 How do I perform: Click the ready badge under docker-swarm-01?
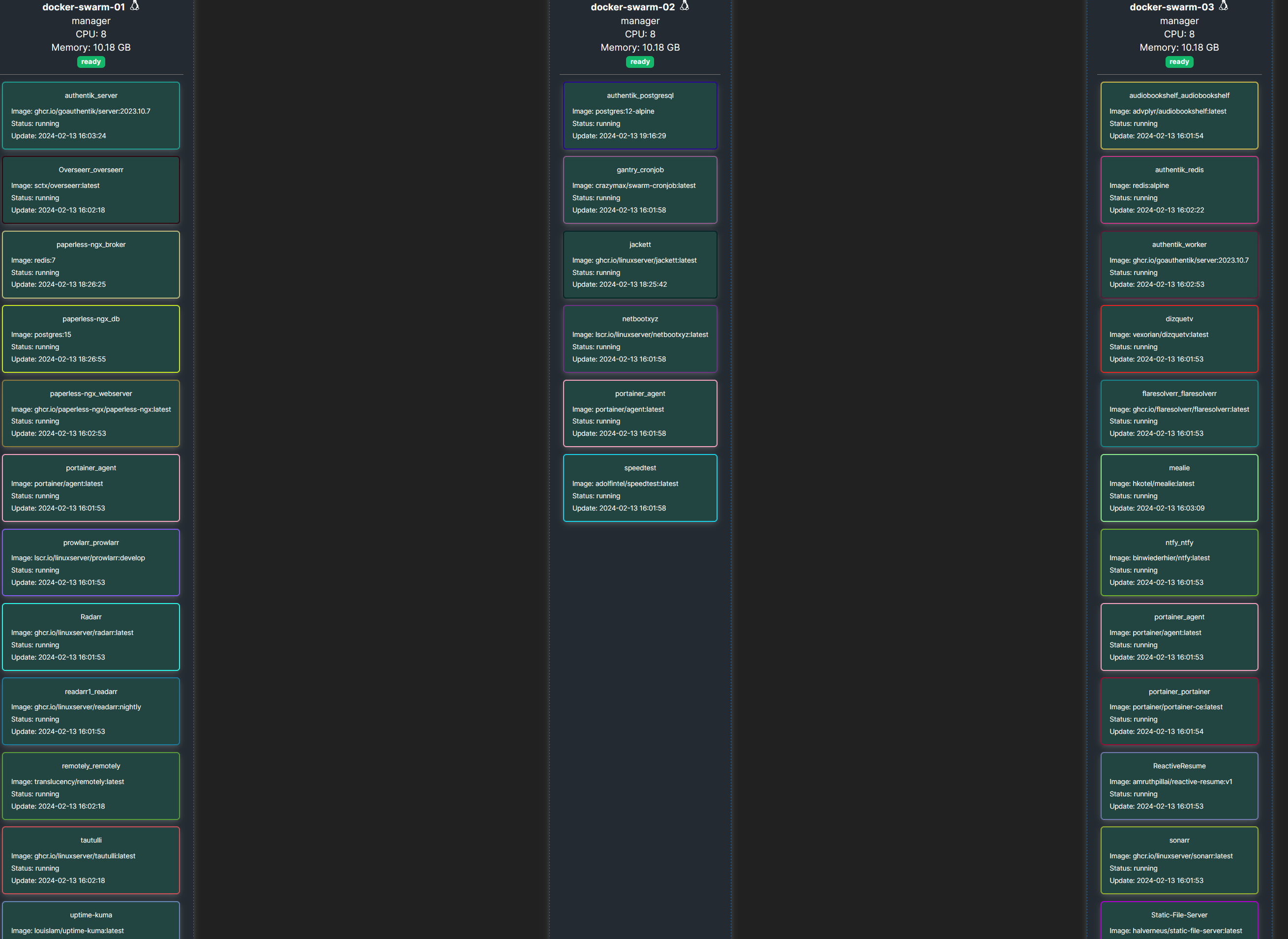click(91, 62)
